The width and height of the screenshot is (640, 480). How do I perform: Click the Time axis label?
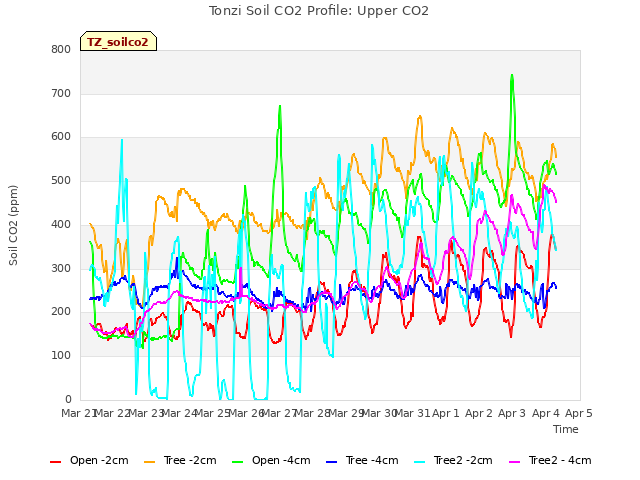[x=566, y=429]
